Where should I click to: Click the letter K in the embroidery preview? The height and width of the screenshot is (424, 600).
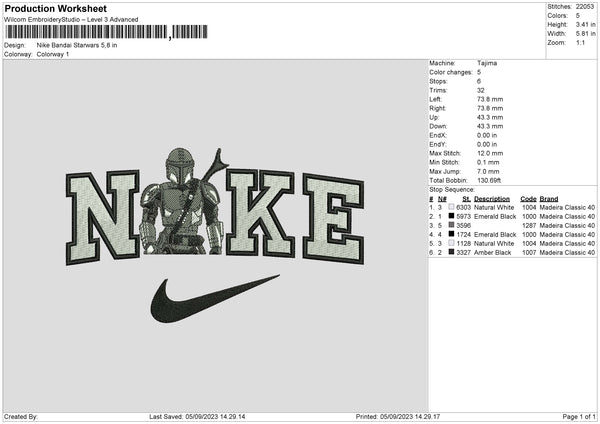(260, 213)
